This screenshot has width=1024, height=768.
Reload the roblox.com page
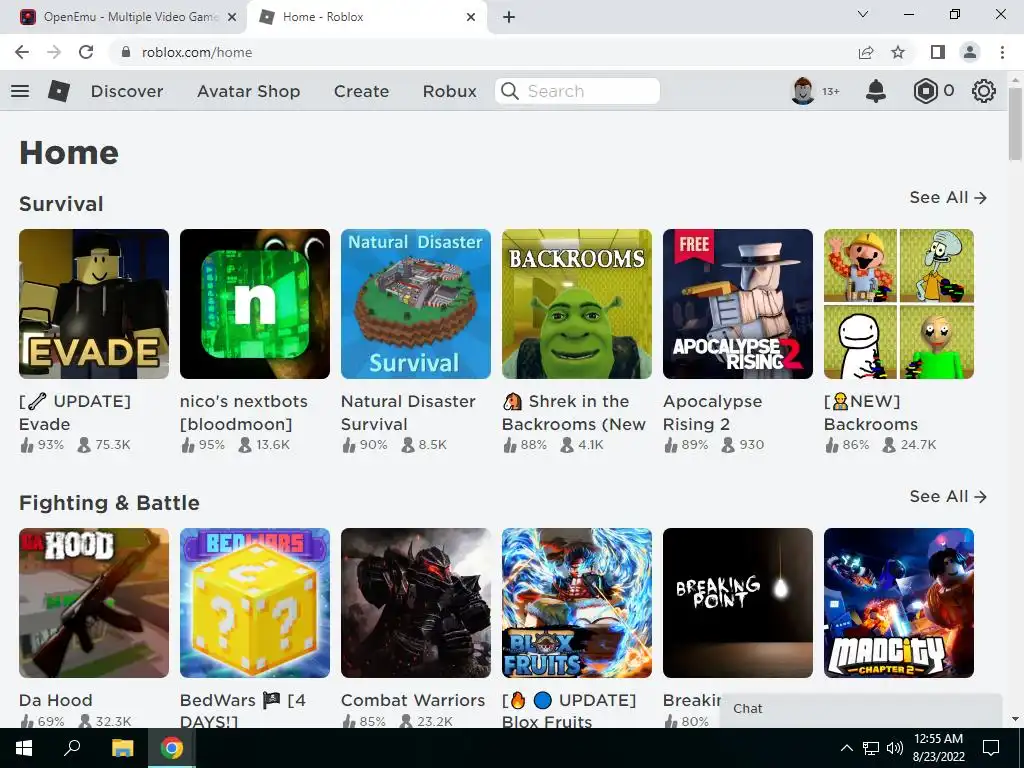click(x=86, y=52)
